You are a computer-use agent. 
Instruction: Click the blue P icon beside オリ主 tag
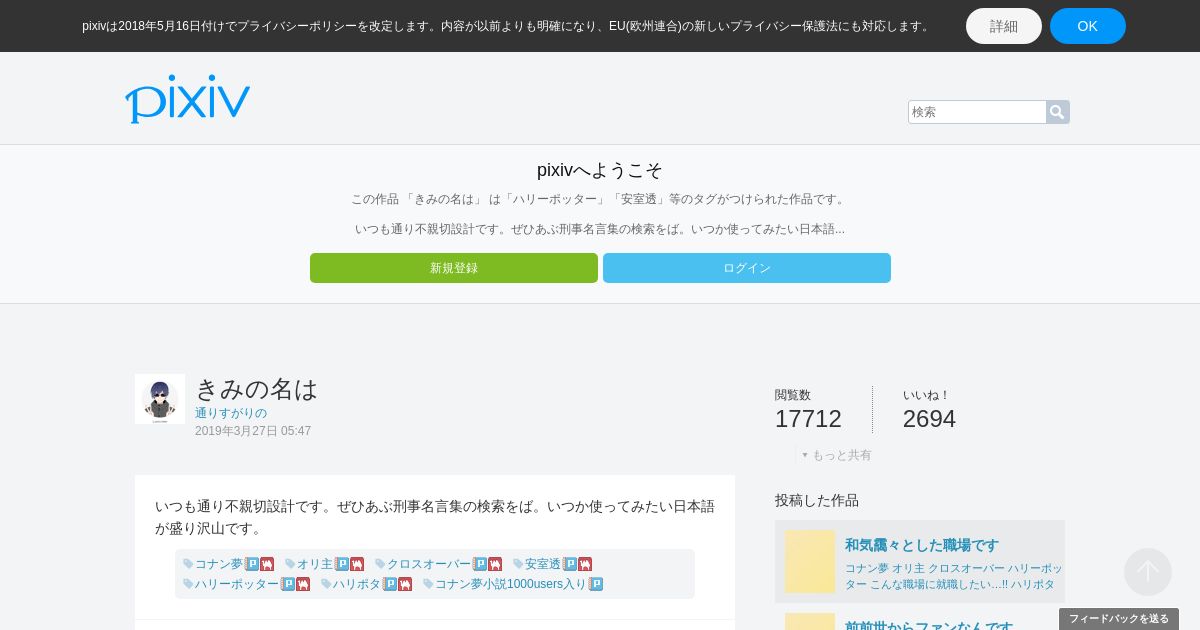click(x=342, y=564)
